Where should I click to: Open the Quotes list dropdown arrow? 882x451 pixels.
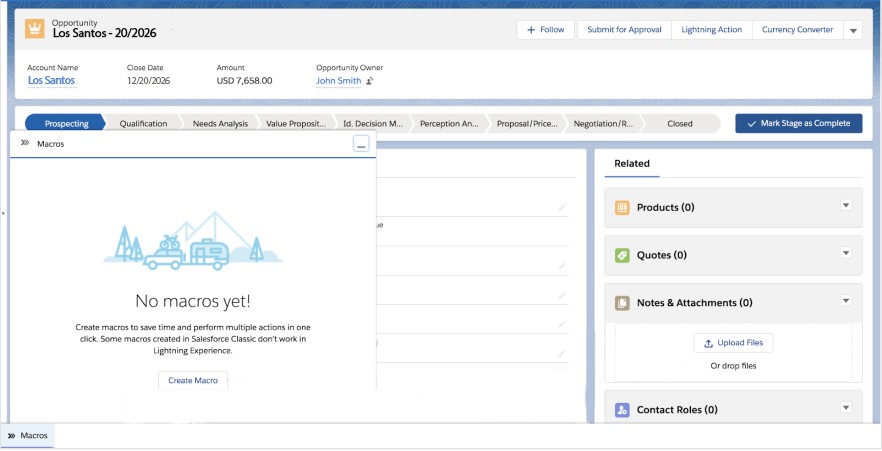pos(846,253)
